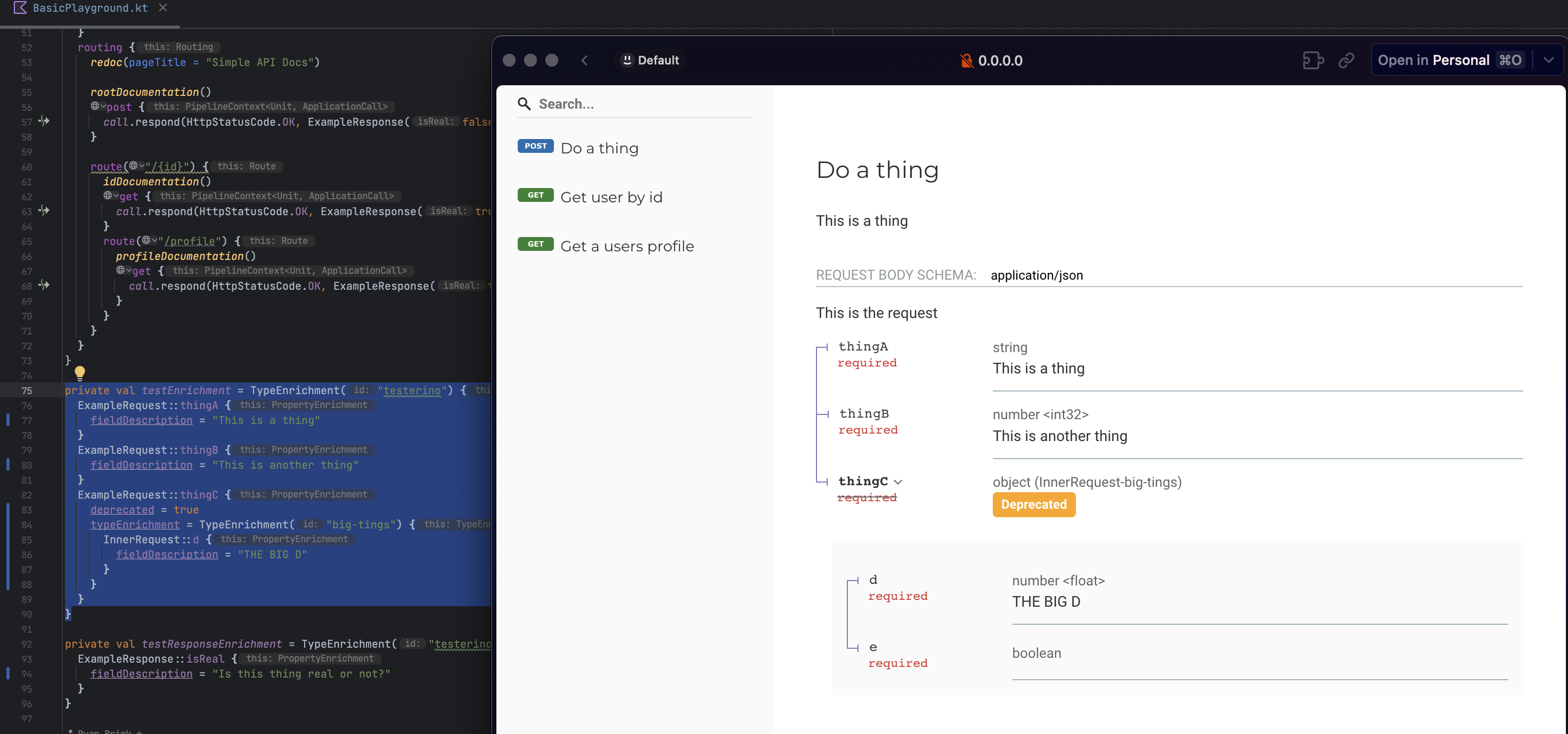
Task: Click the puzzle piece extension icon in the toolbar
Action: click(x=1313, y=60)
